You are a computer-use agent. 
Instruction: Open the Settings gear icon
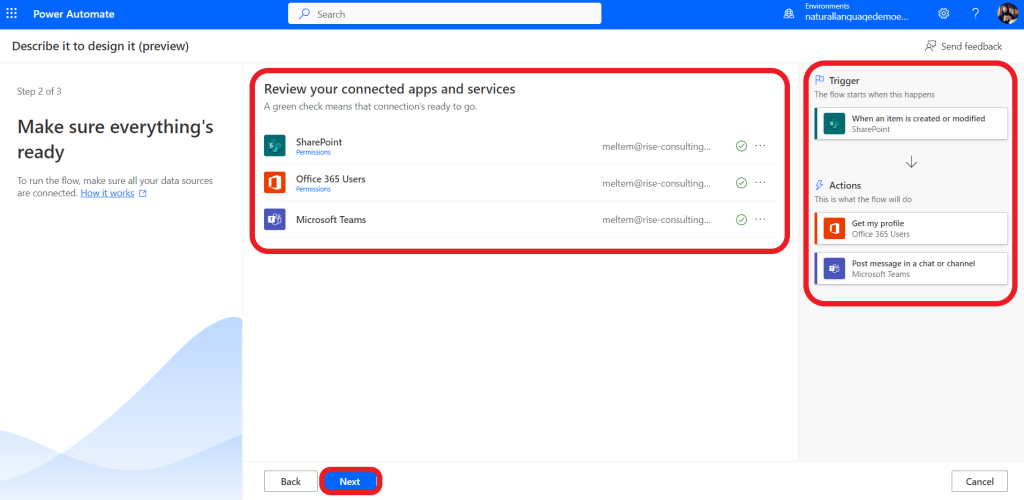coord(944,14)
